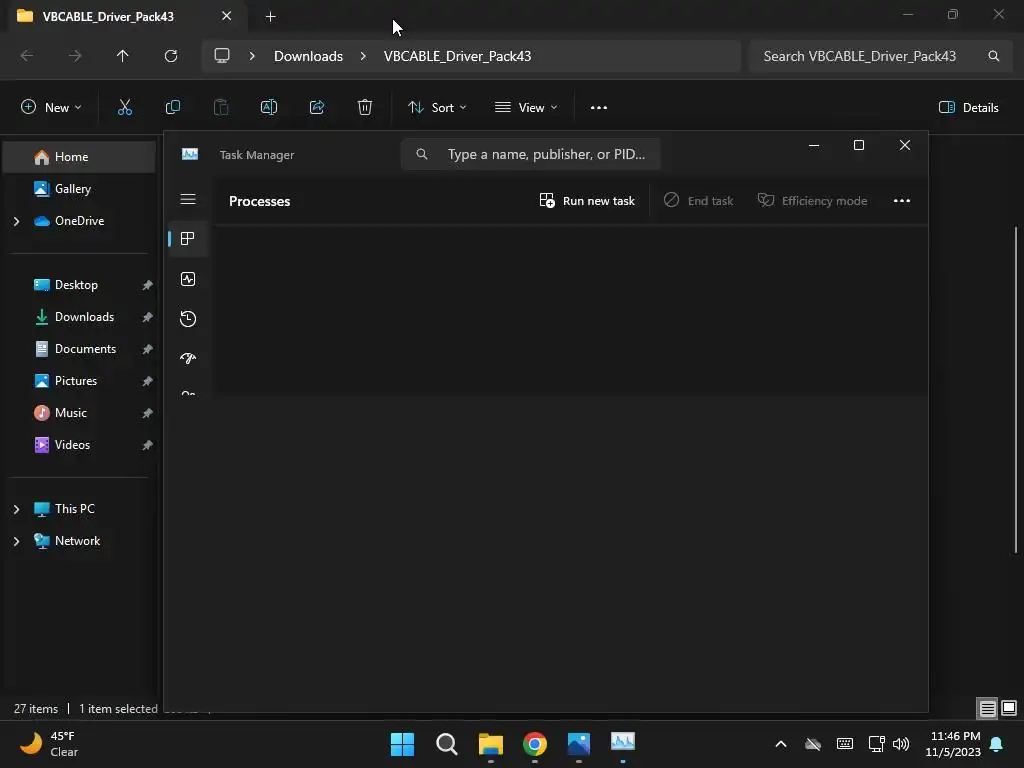Click Cut icon in File Explorer toolbar

(x=125, y=108)
